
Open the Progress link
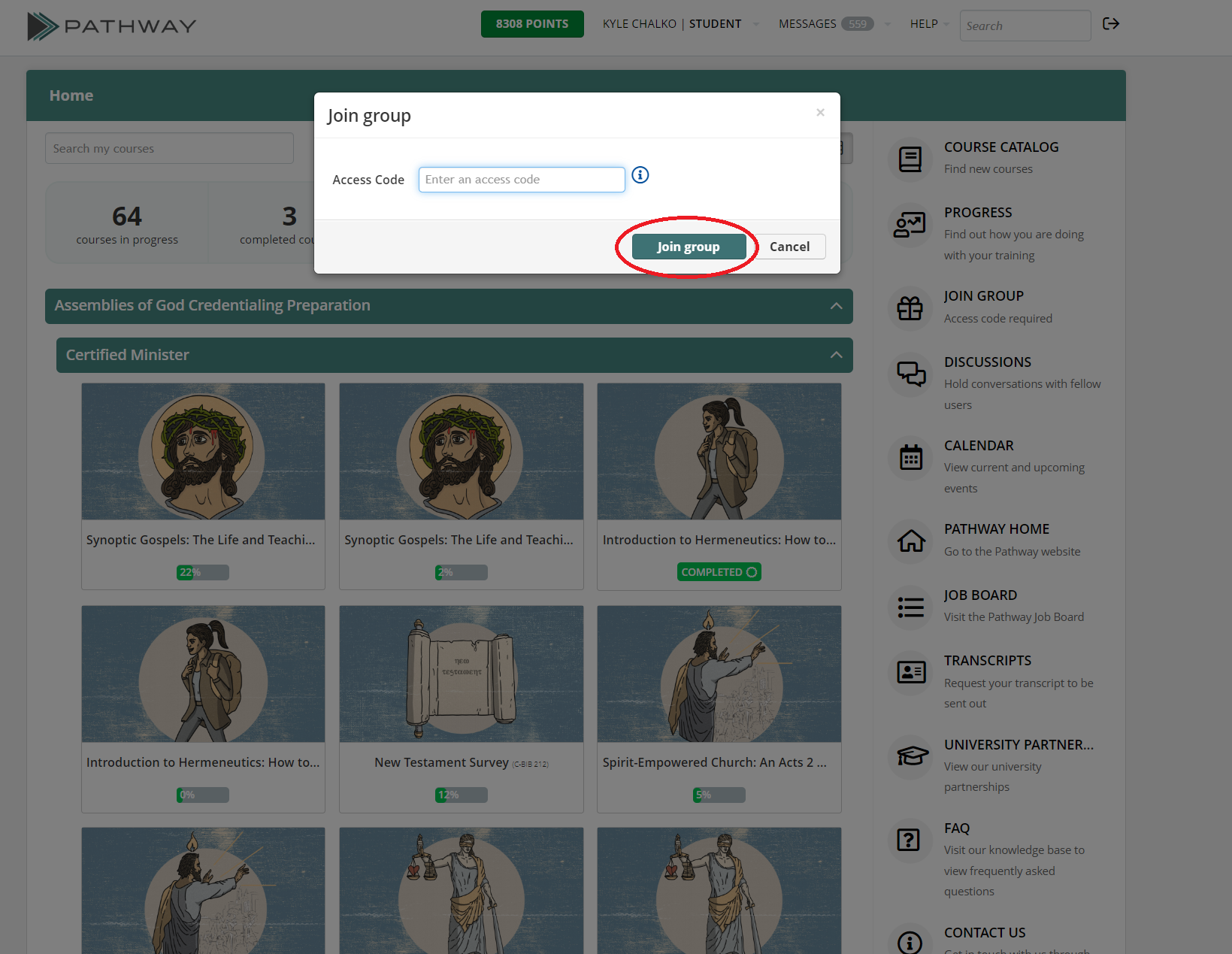978,213
